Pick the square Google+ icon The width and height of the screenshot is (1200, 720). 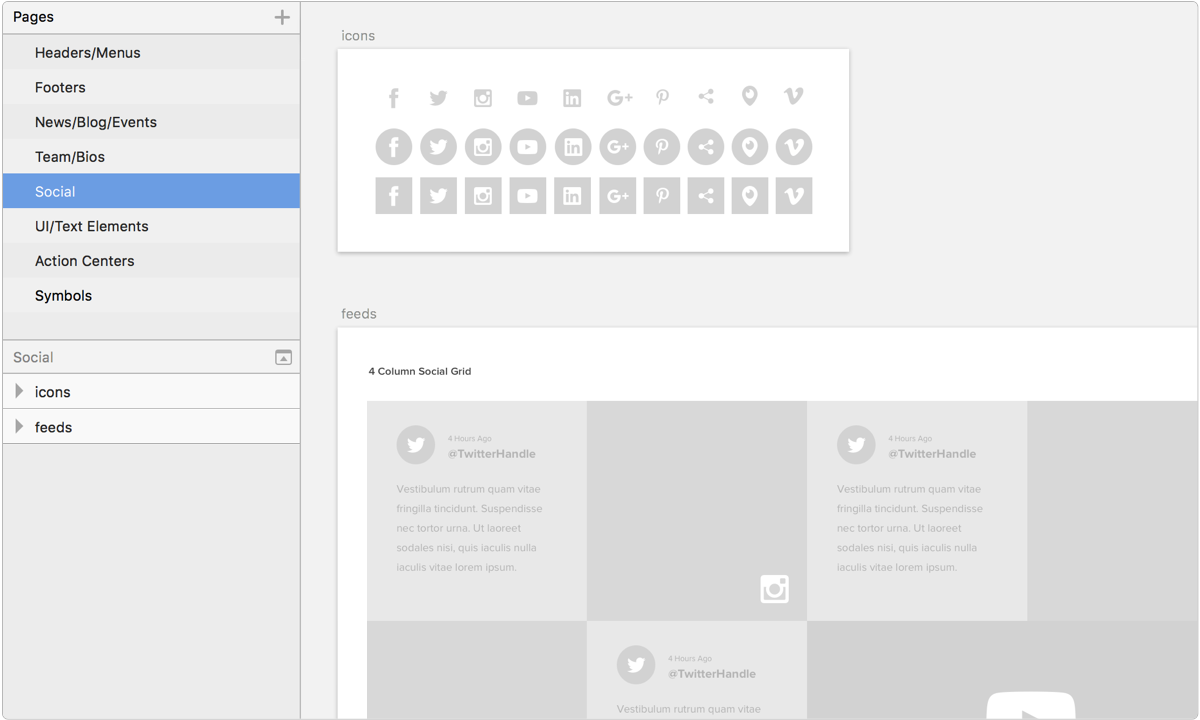tap(618, 196)
